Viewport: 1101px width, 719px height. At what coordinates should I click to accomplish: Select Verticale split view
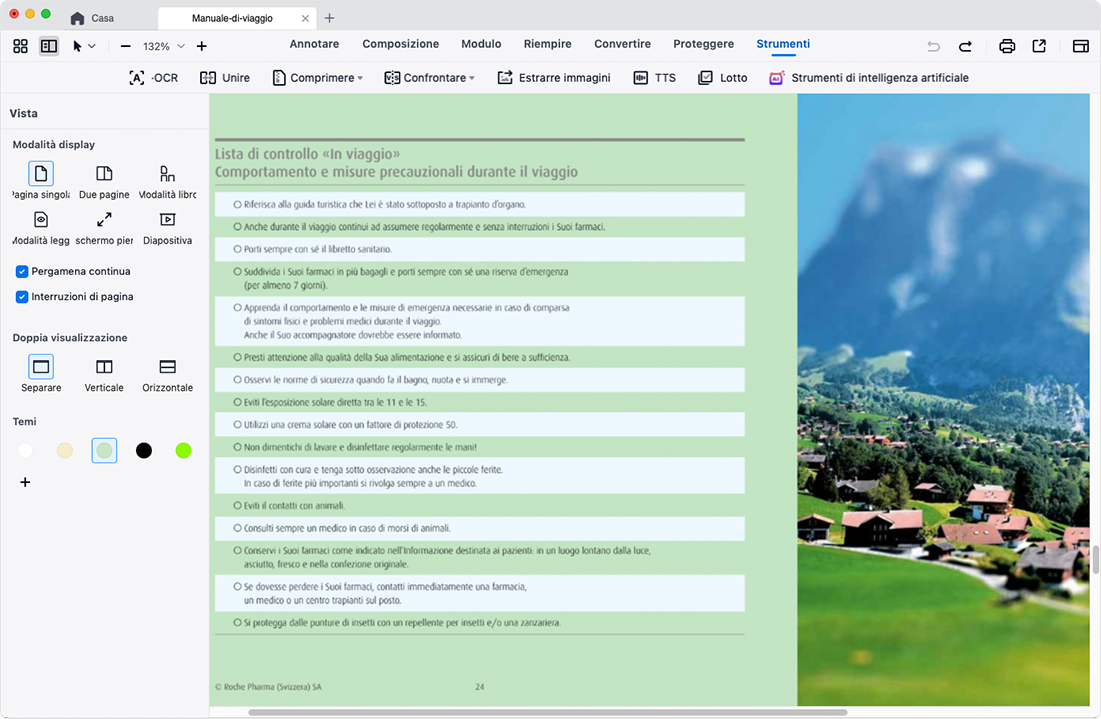point(104,367)
